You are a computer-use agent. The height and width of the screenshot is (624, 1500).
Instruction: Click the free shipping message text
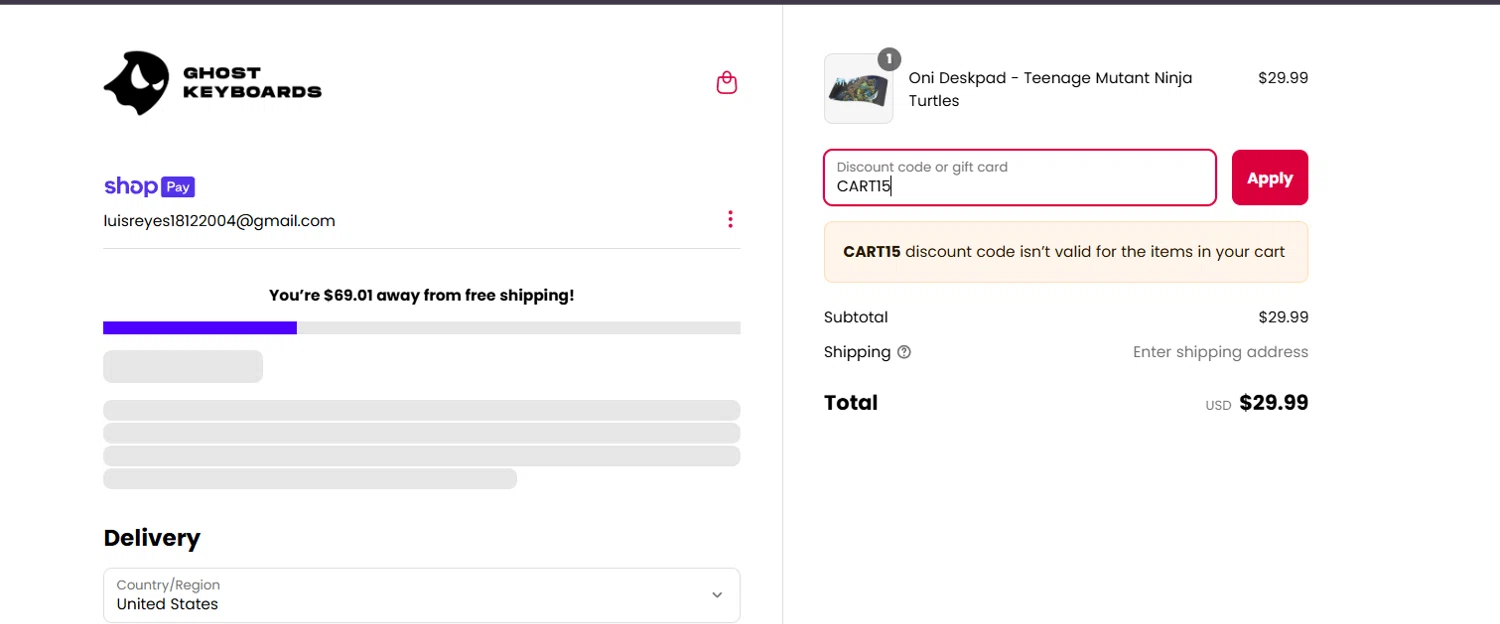421,296
